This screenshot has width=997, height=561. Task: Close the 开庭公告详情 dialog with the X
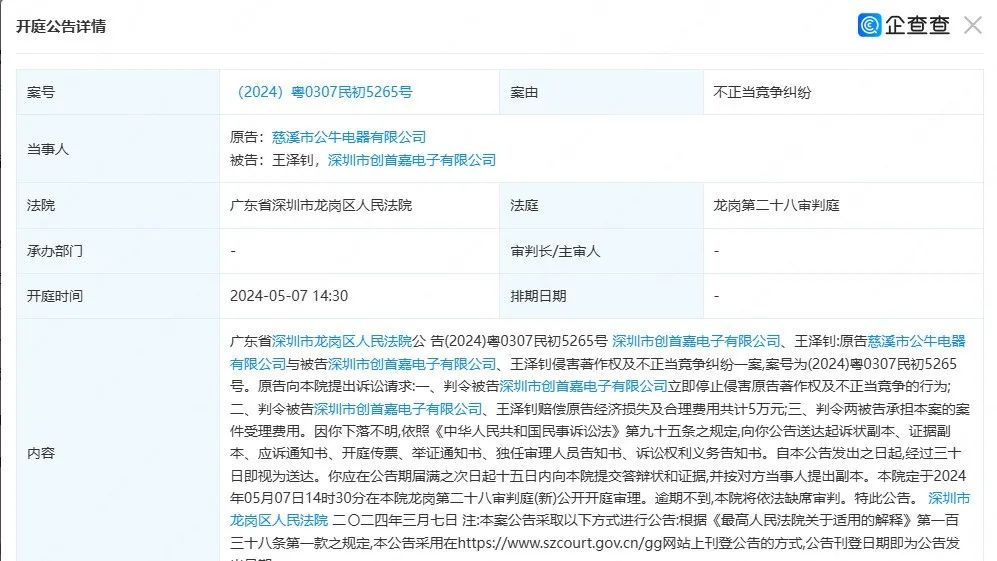(972, 25)
